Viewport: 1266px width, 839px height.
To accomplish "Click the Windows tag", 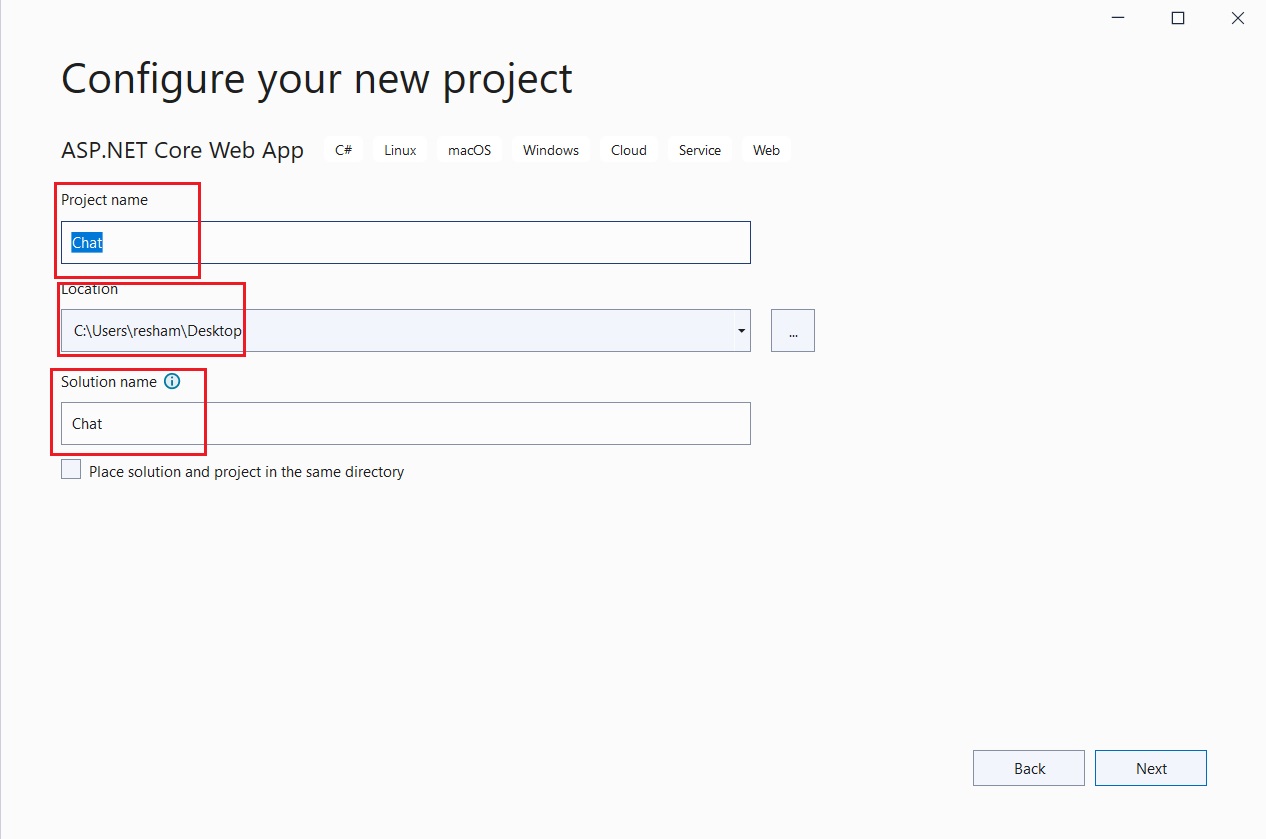I will [551, 150].
